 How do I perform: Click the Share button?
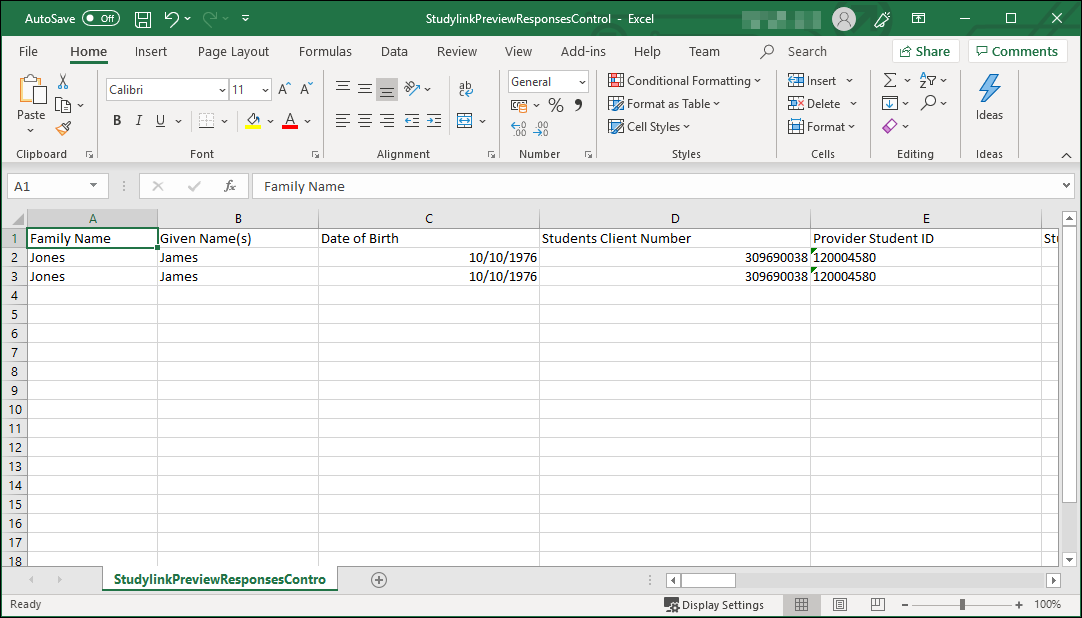(925, 50)
